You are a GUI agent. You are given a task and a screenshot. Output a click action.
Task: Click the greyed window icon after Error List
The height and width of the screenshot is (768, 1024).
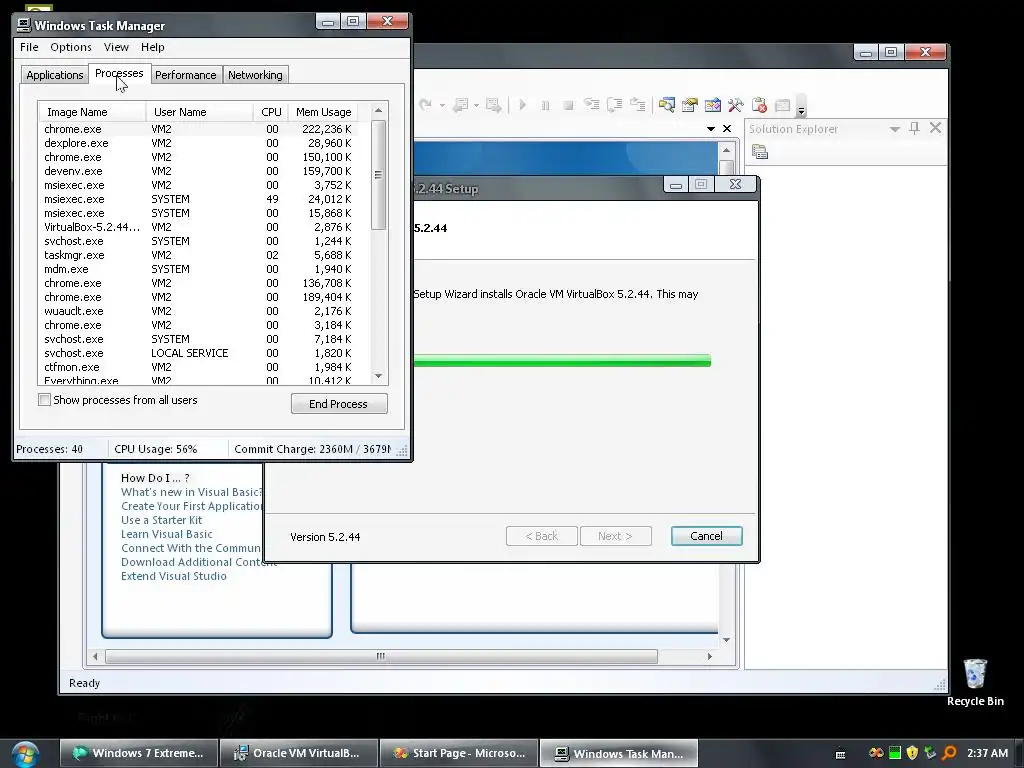point(782,105)
